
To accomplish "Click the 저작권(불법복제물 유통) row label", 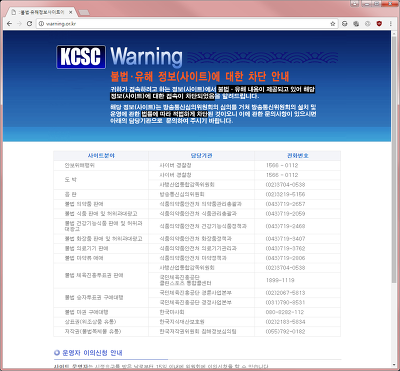I will pos(93,332).
